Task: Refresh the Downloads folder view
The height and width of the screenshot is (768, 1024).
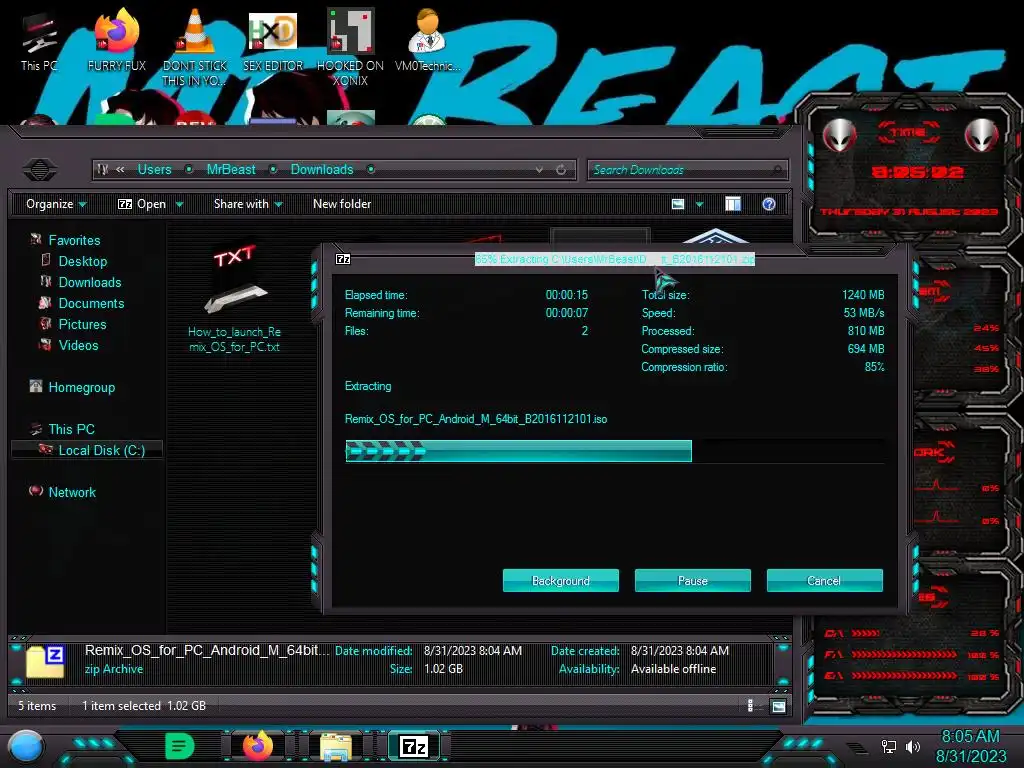Action: tap(561, 170)
